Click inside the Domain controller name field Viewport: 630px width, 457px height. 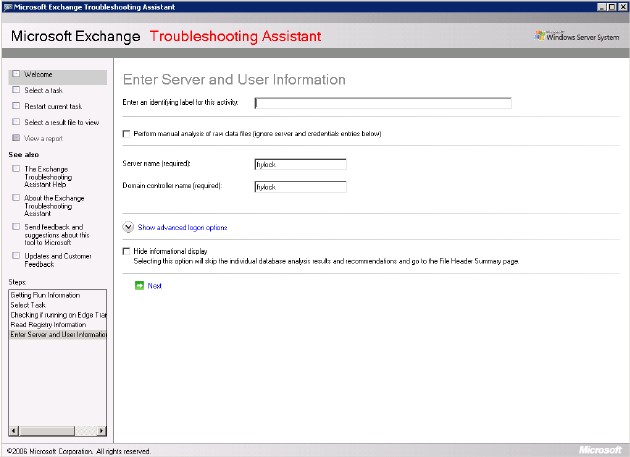click(x=301, y=187)
